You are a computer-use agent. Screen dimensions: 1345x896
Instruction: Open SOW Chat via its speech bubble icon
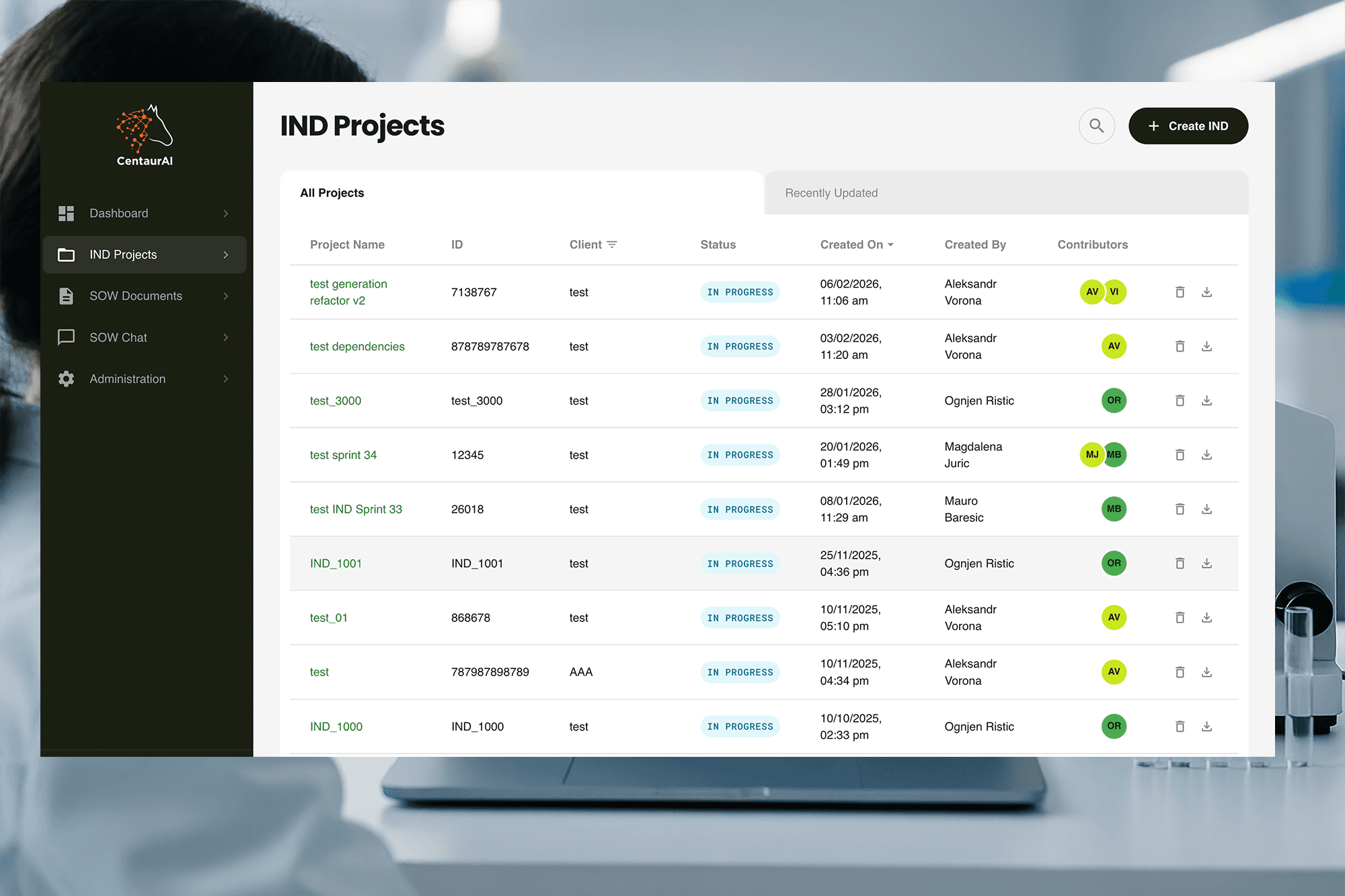[x=66, y=337]
